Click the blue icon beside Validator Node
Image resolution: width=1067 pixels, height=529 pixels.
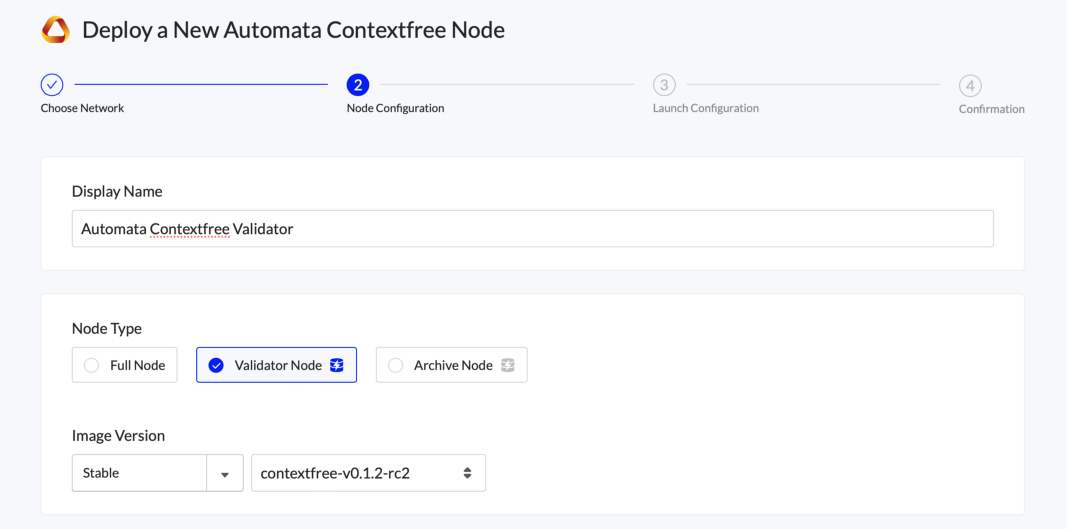click(x=337, y=365)
